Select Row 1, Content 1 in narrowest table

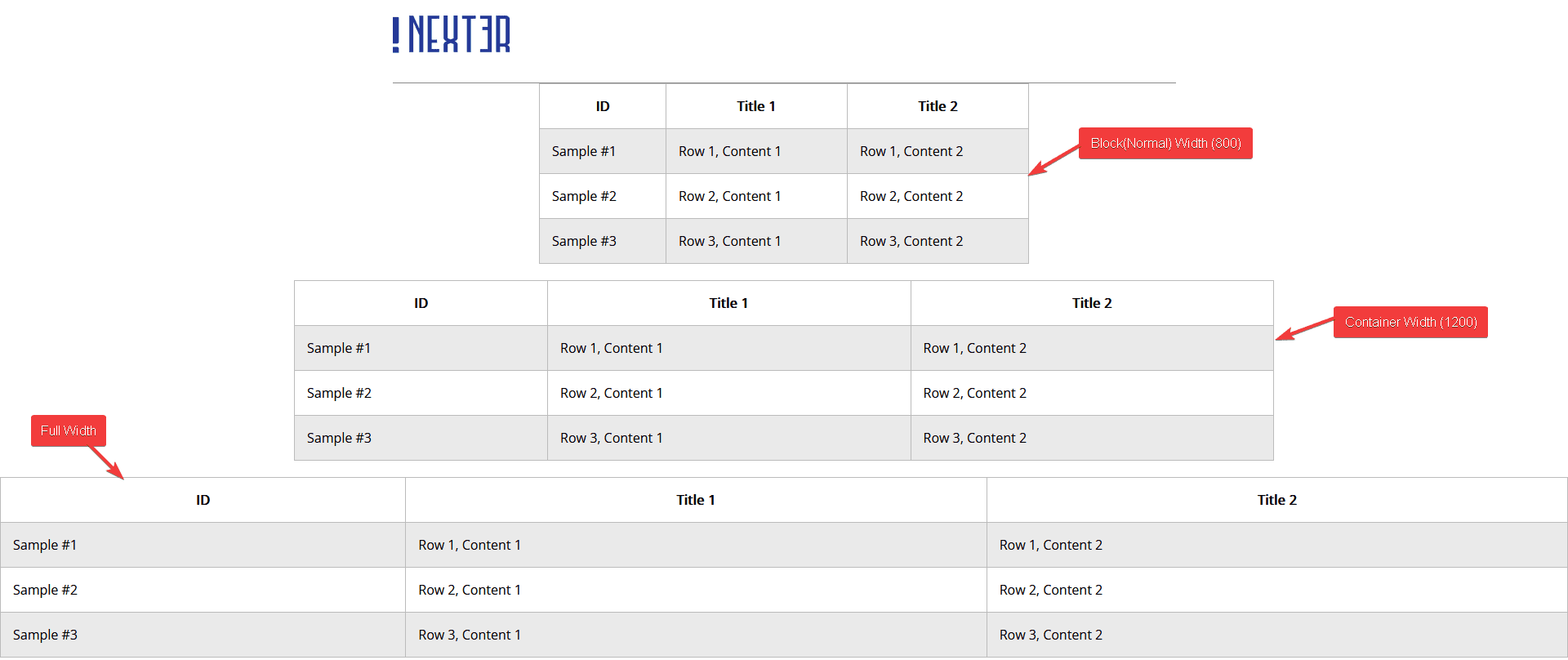[x=756, y=151]
